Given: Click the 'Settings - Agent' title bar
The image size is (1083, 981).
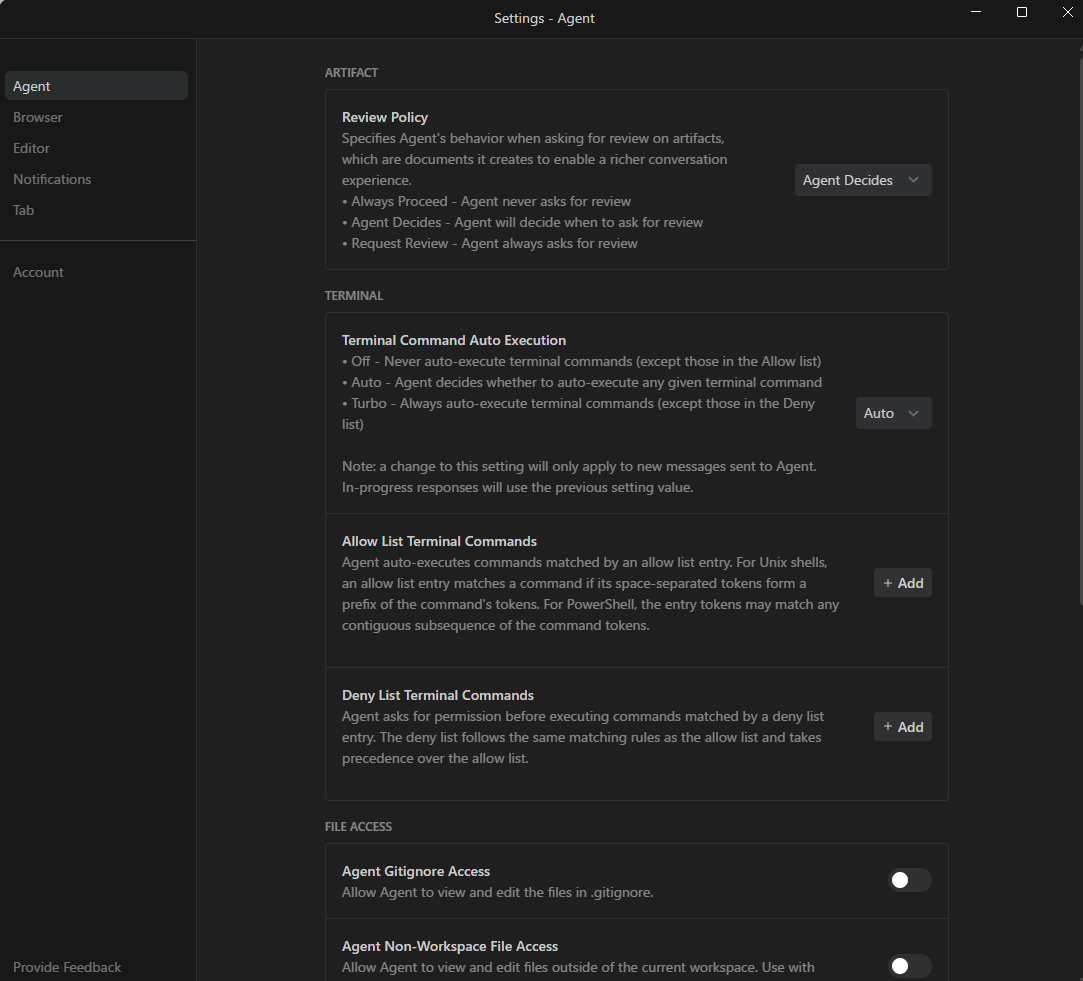Looking at the screenshot, I should click(544, 18).
